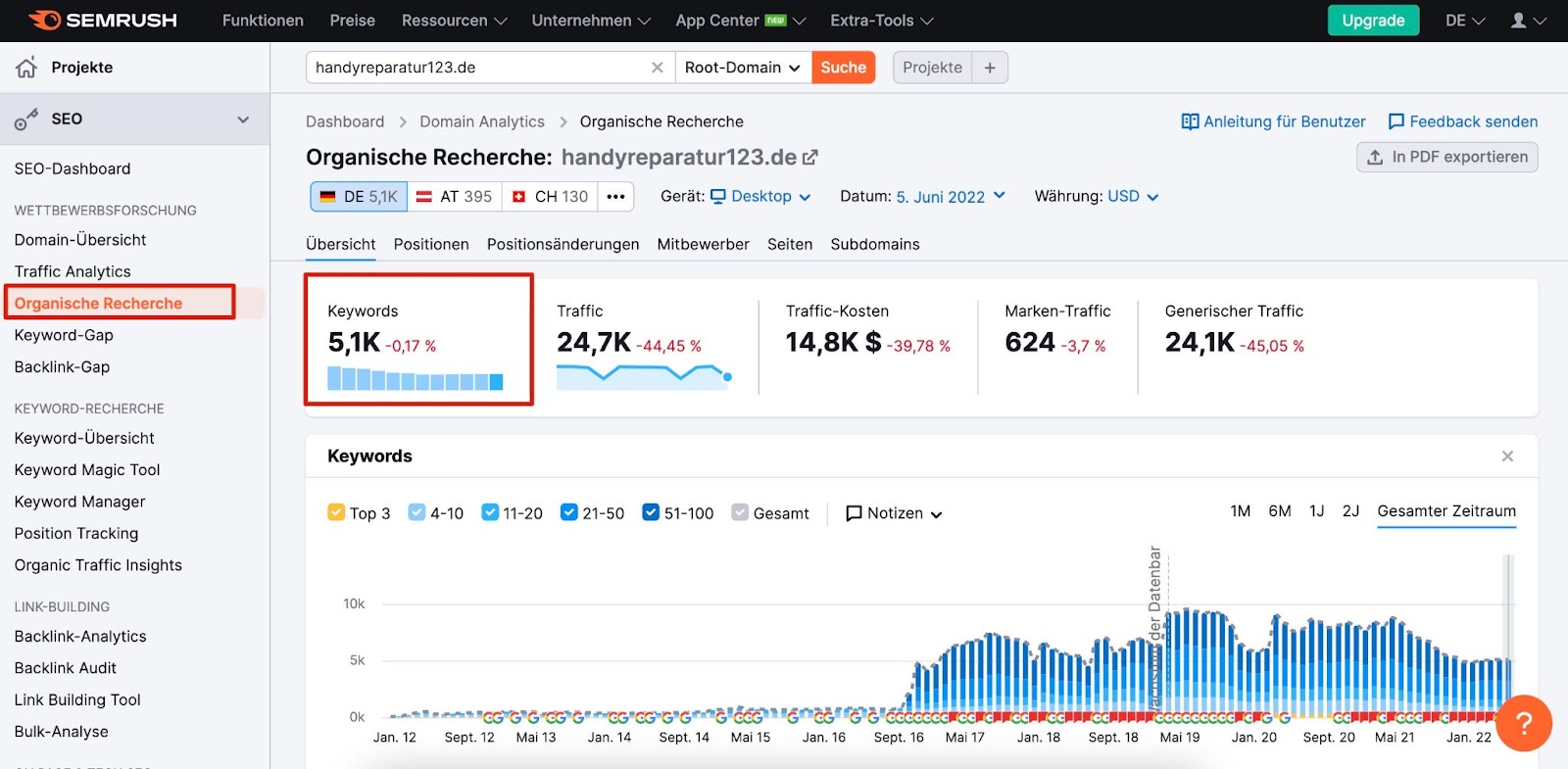This screenshot has height=769, width=1568.
Task: Open the Projekte home icon
Action: click(x=26, y=67)
